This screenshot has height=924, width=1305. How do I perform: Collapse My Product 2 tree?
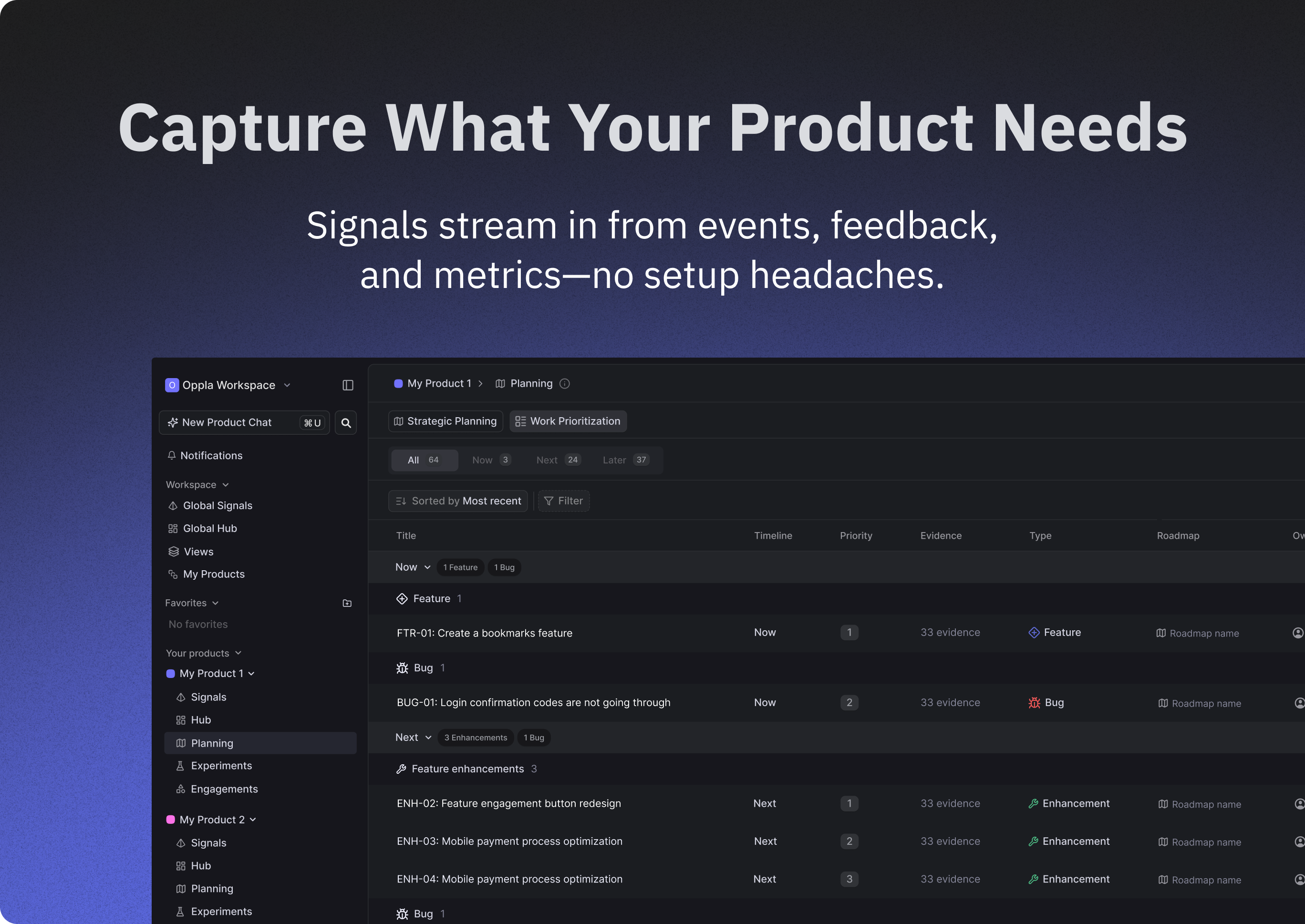tap(253, 819)
